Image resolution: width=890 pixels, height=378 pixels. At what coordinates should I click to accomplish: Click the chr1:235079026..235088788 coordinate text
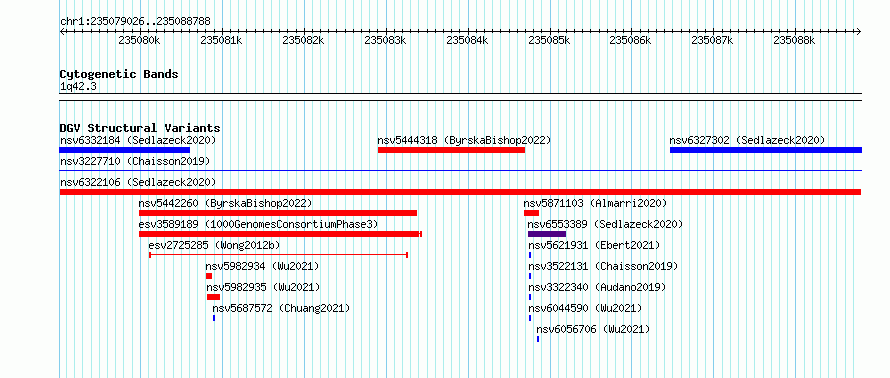(x=135, y=21)
